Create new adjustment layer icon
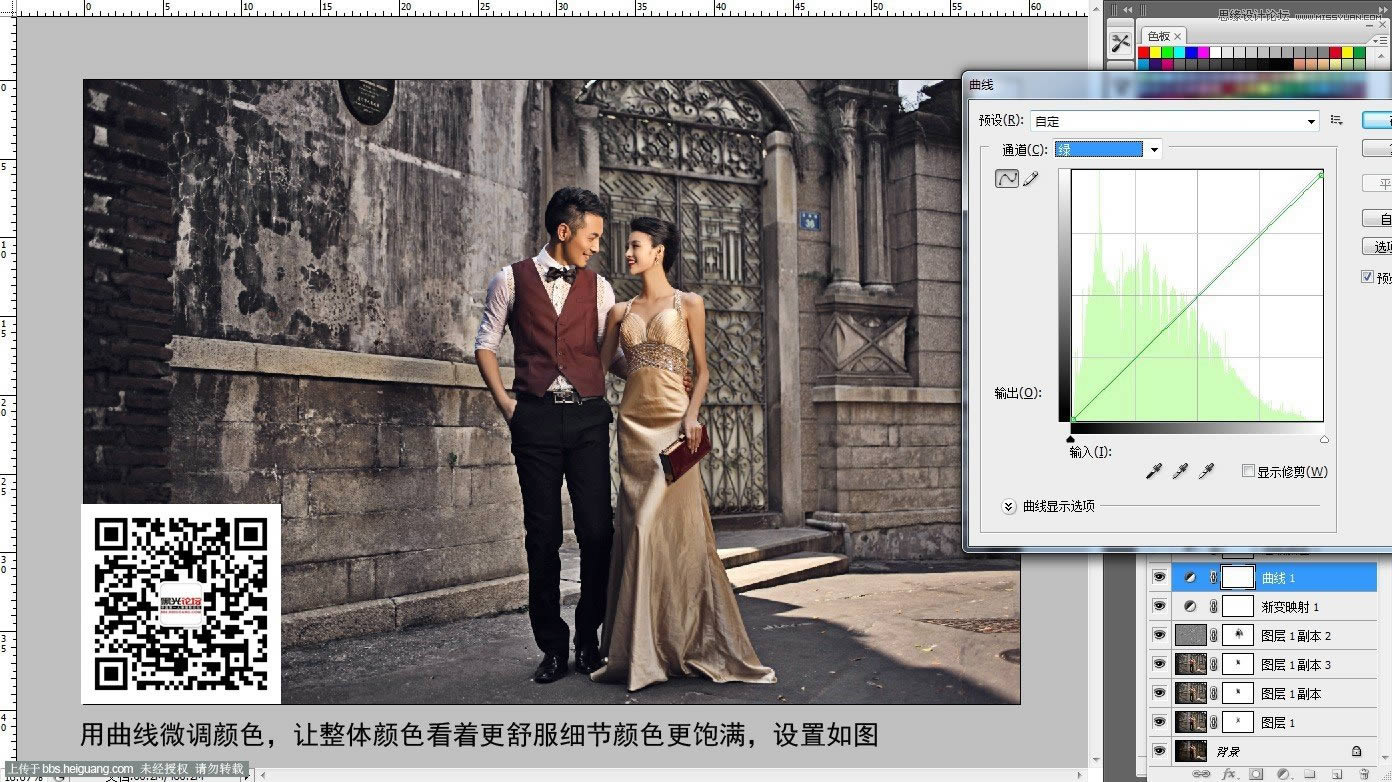The width and height of the screenshot is (1392, 782). pos(1283,774)
